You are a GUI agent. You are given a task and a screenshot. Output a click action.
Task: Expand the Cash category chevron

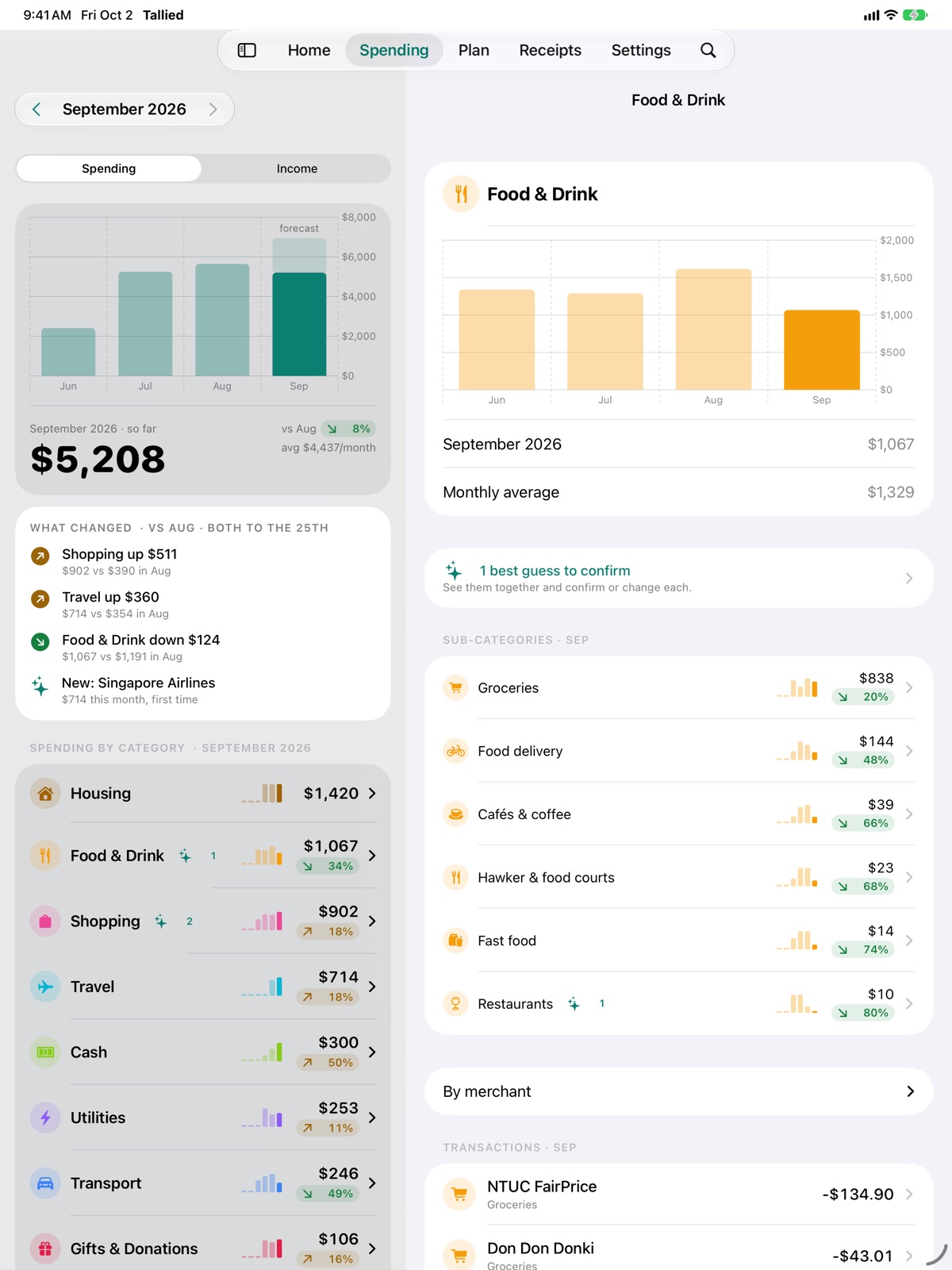[x=372, y=1052]
